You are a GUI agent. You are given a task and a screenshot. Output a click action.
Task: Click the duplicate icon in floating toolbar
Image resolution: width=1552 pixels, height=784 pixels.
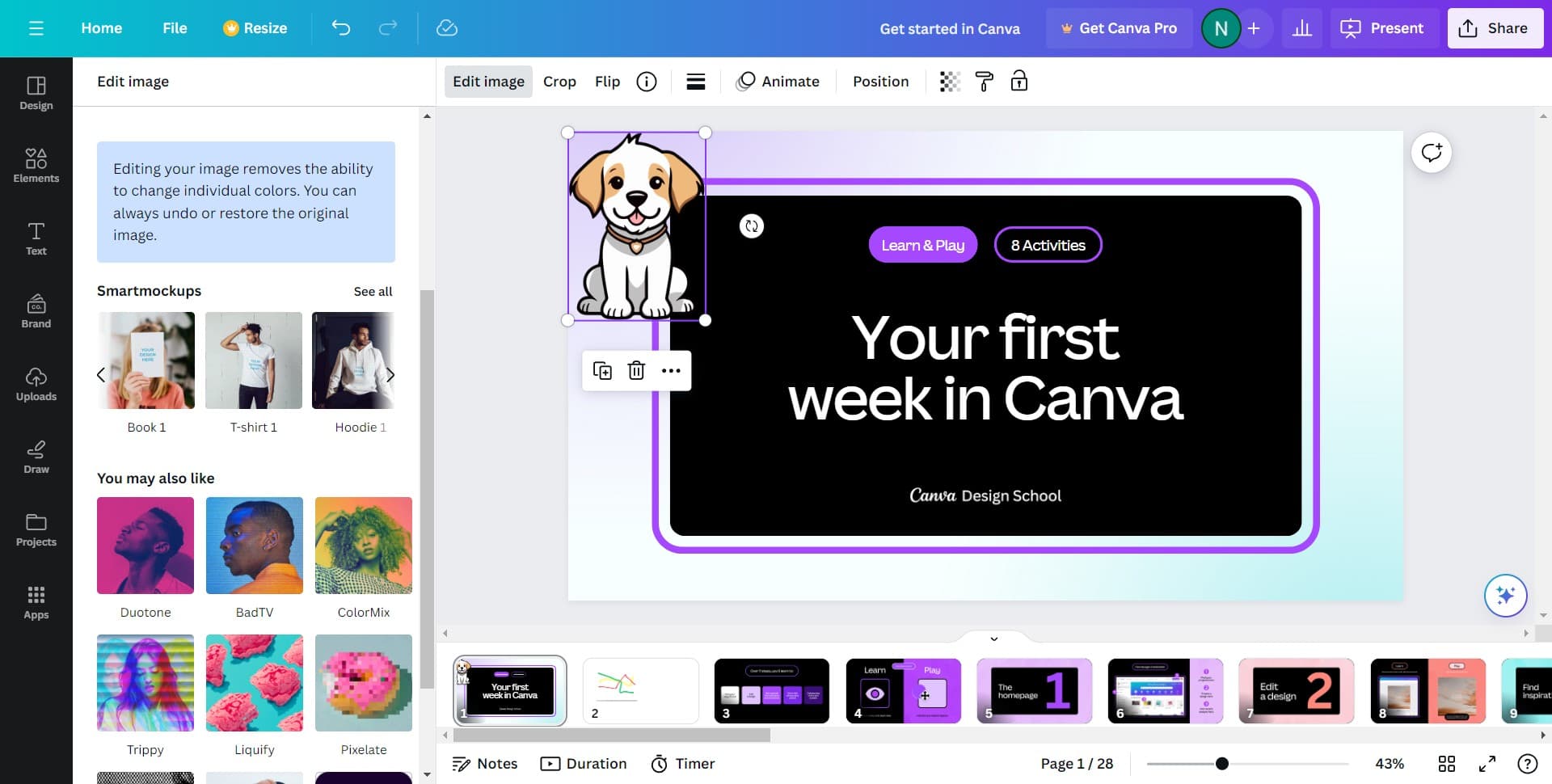point(602,371)
